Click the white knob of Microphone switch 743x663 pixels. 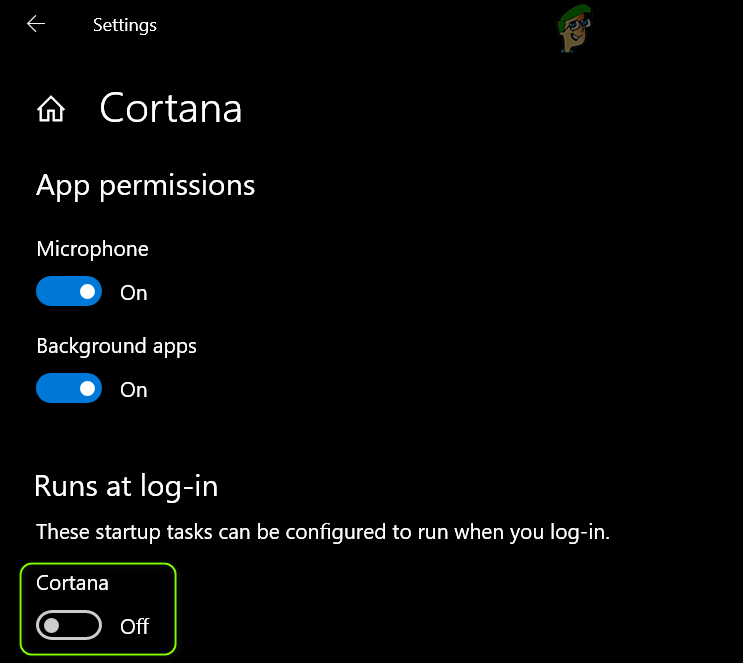coord(88,292)
